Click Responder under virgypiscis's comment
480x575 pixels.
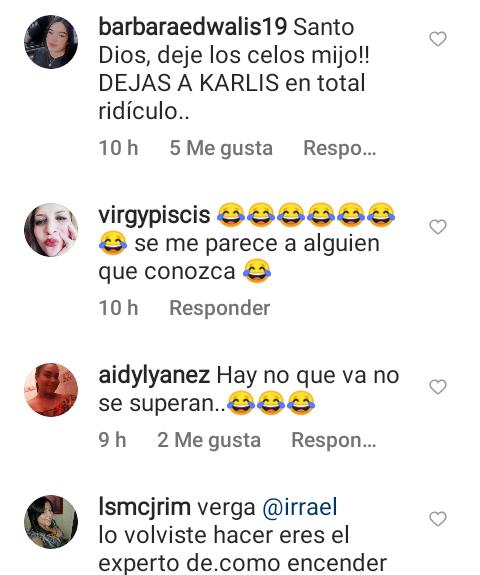[220, 308]
